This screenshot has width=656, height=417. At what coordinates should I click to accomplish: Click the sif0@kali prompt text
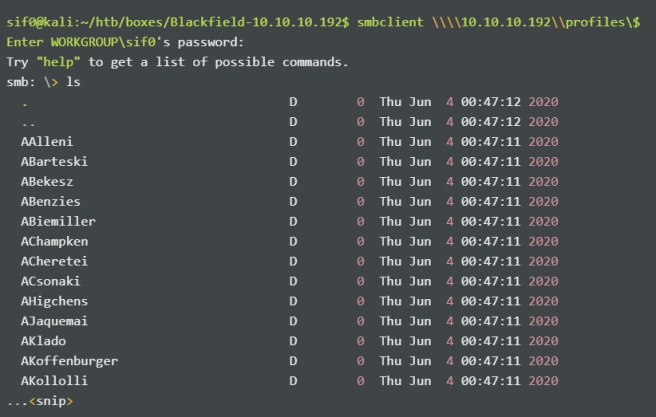pos(36,22)
